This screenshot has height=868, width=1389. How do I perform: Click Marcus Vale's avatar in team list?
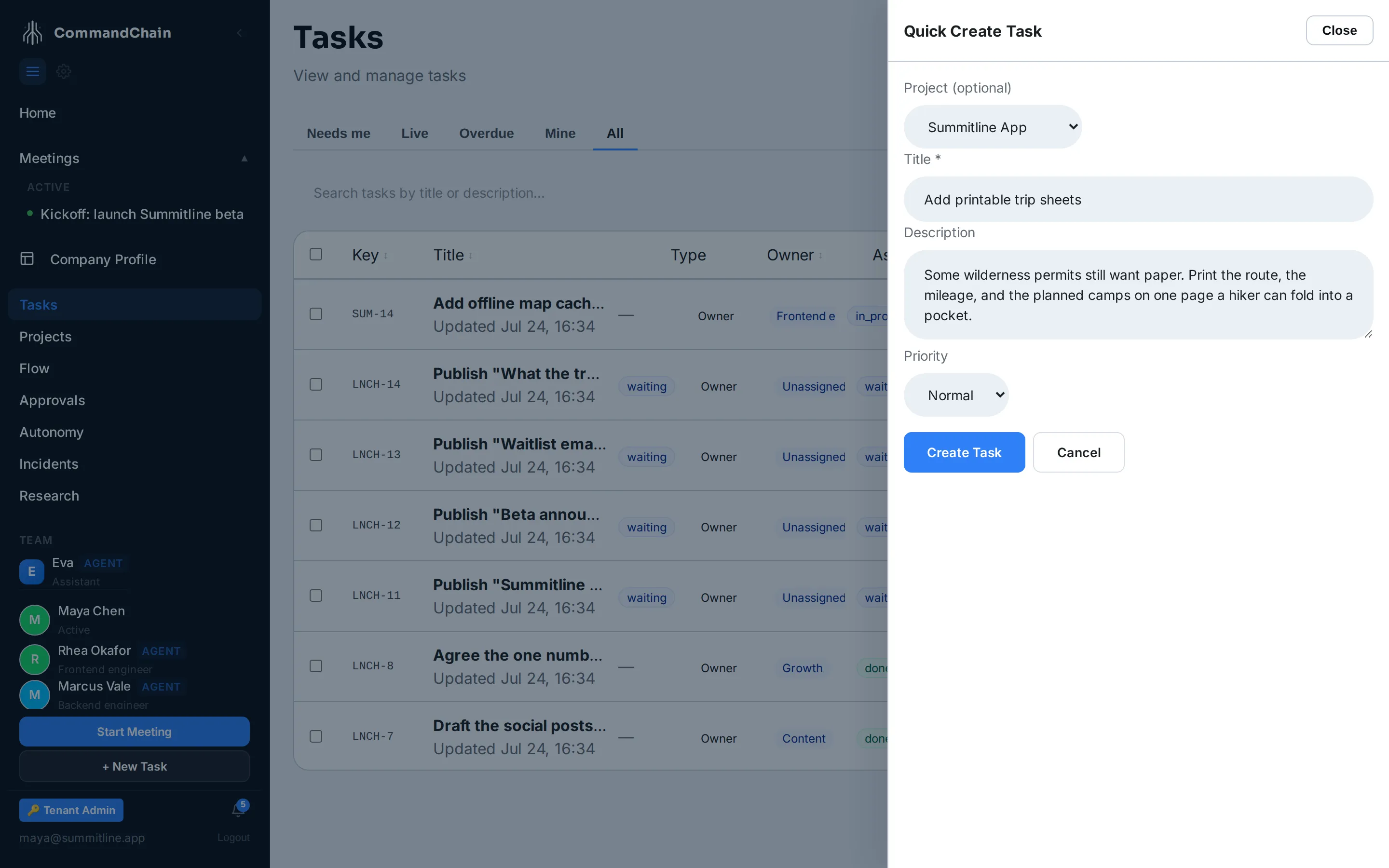(x=34, y=694)
